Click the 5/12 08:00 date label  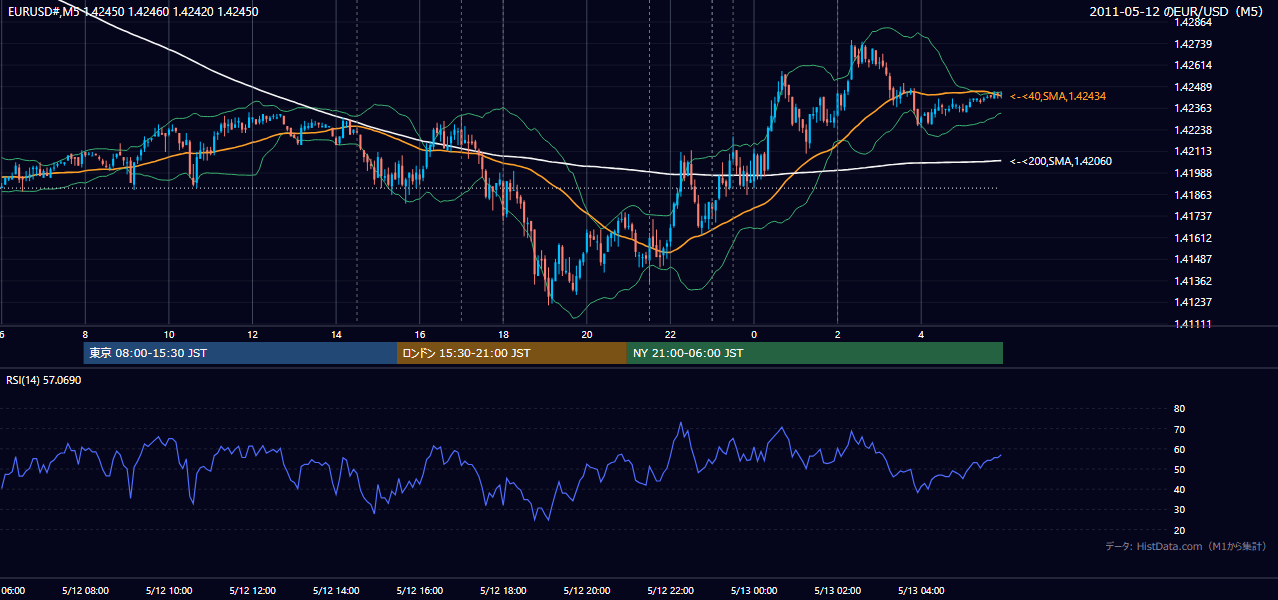pos(84,590)
